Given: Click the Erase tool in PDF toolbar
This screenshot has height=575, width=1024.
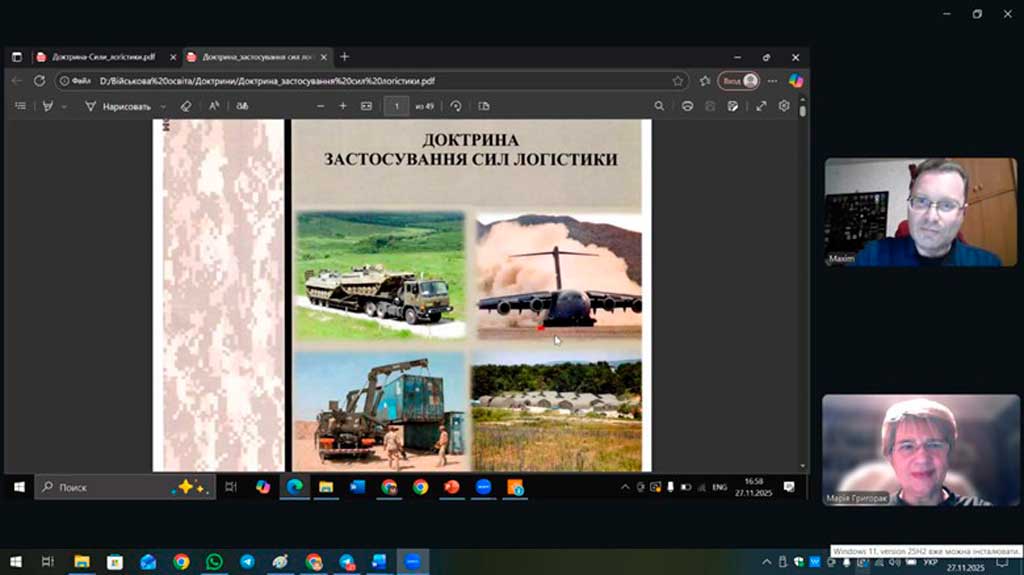Looking at the screenshot, I should click(x=185, y=106).
